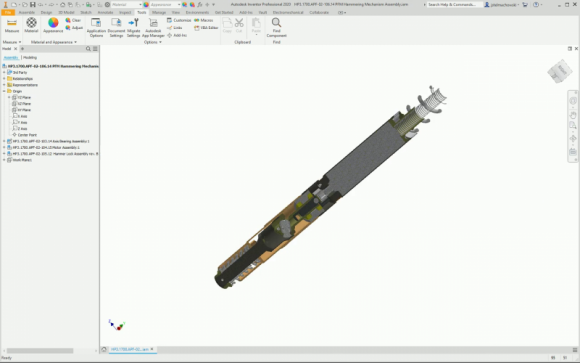
Task: Open the File menu
Action: (7, 13)
